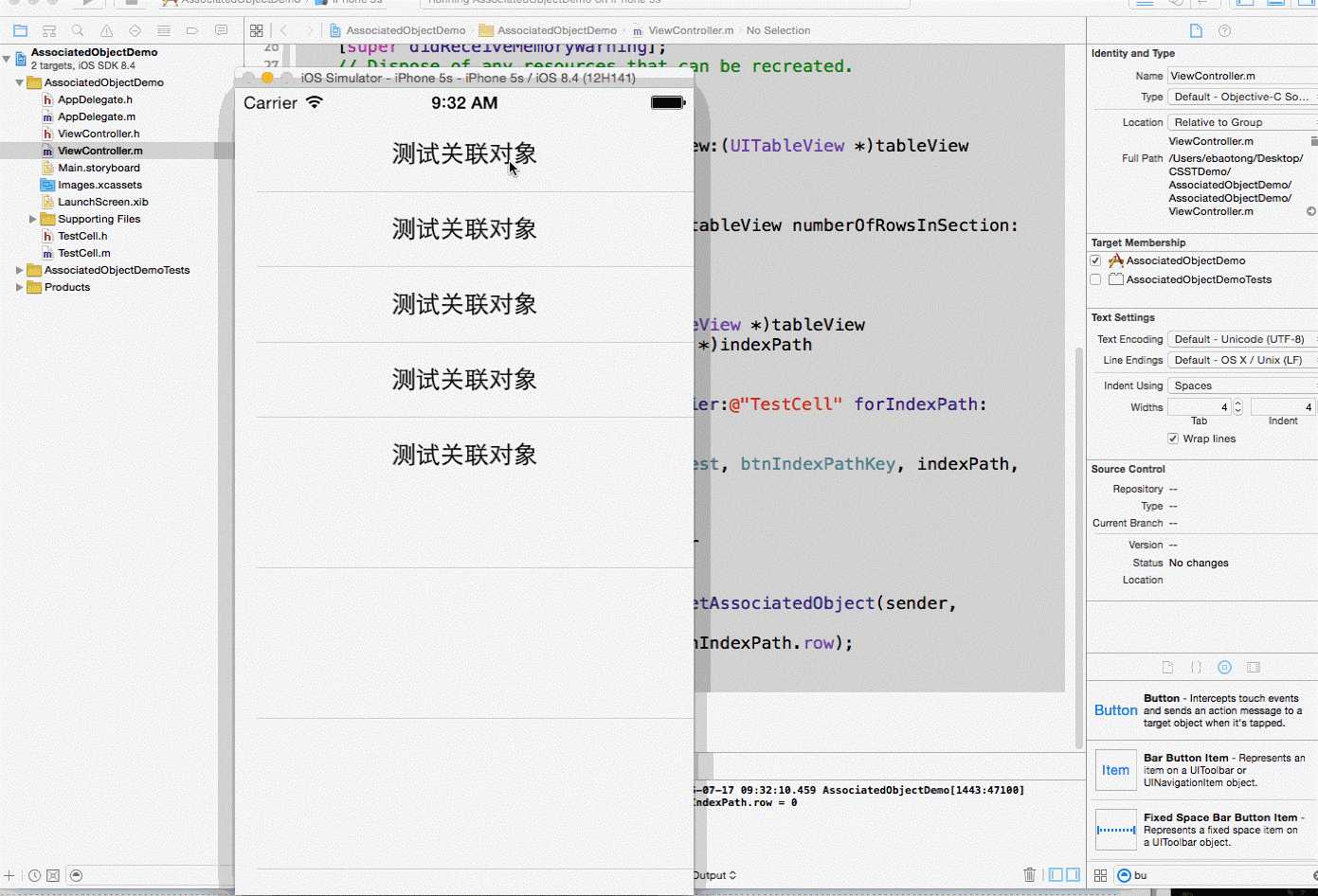Enable AssociatedObjectDemoTests target membership checkbox

pos(1095,279)
